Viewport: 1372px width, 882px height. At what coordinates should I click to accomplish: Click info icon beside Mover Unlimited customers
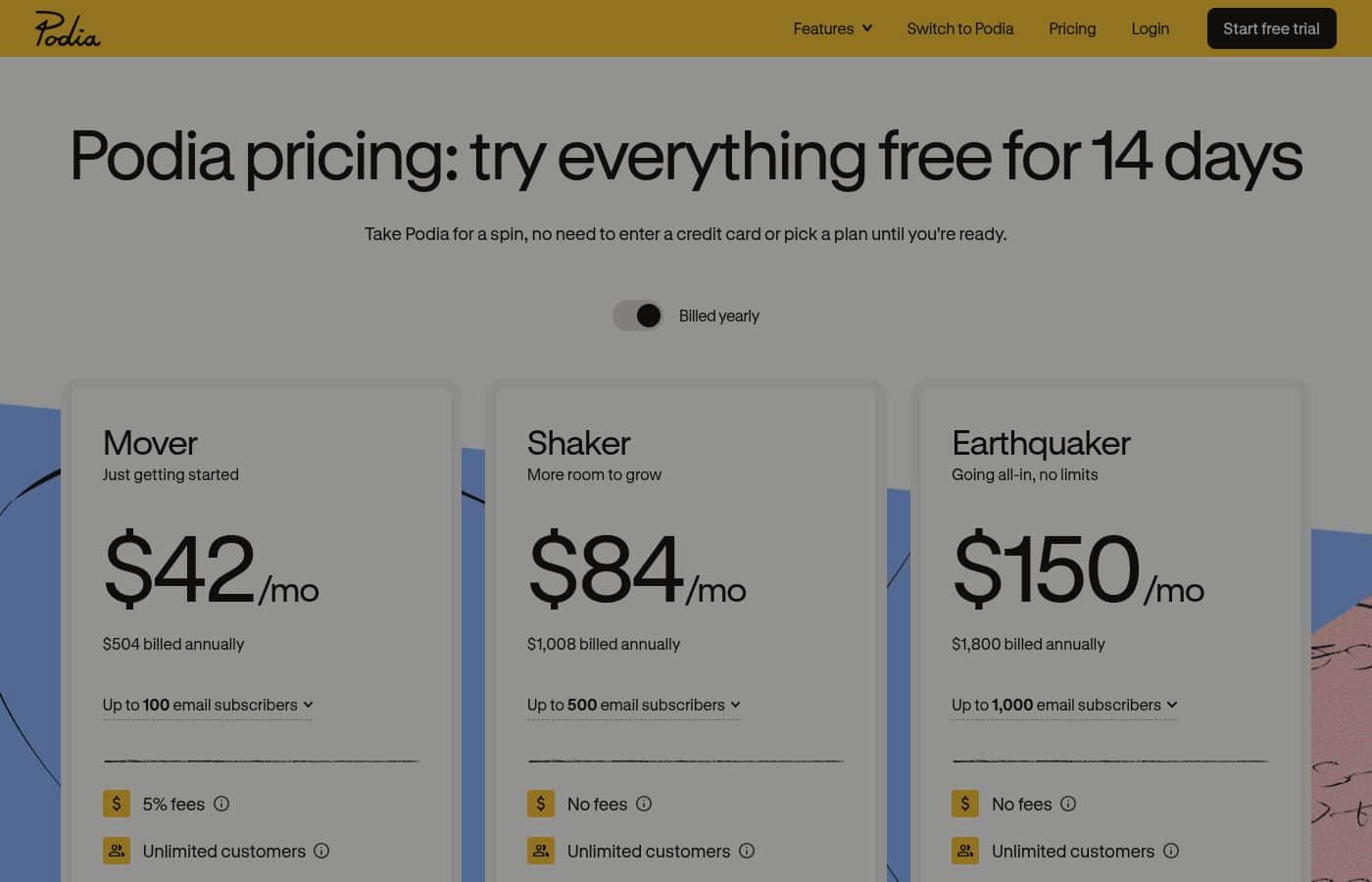click(321, 851)
